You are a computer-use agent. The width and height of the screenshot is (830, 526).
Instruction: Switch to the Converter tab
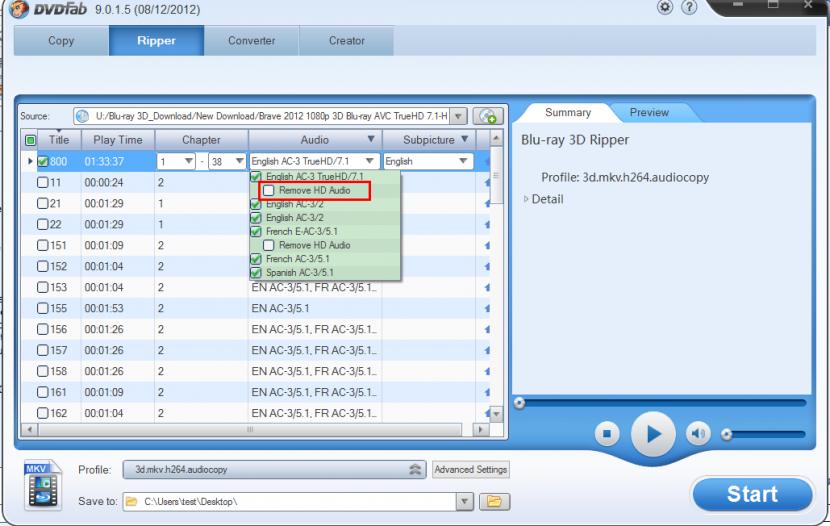[252, 41]
